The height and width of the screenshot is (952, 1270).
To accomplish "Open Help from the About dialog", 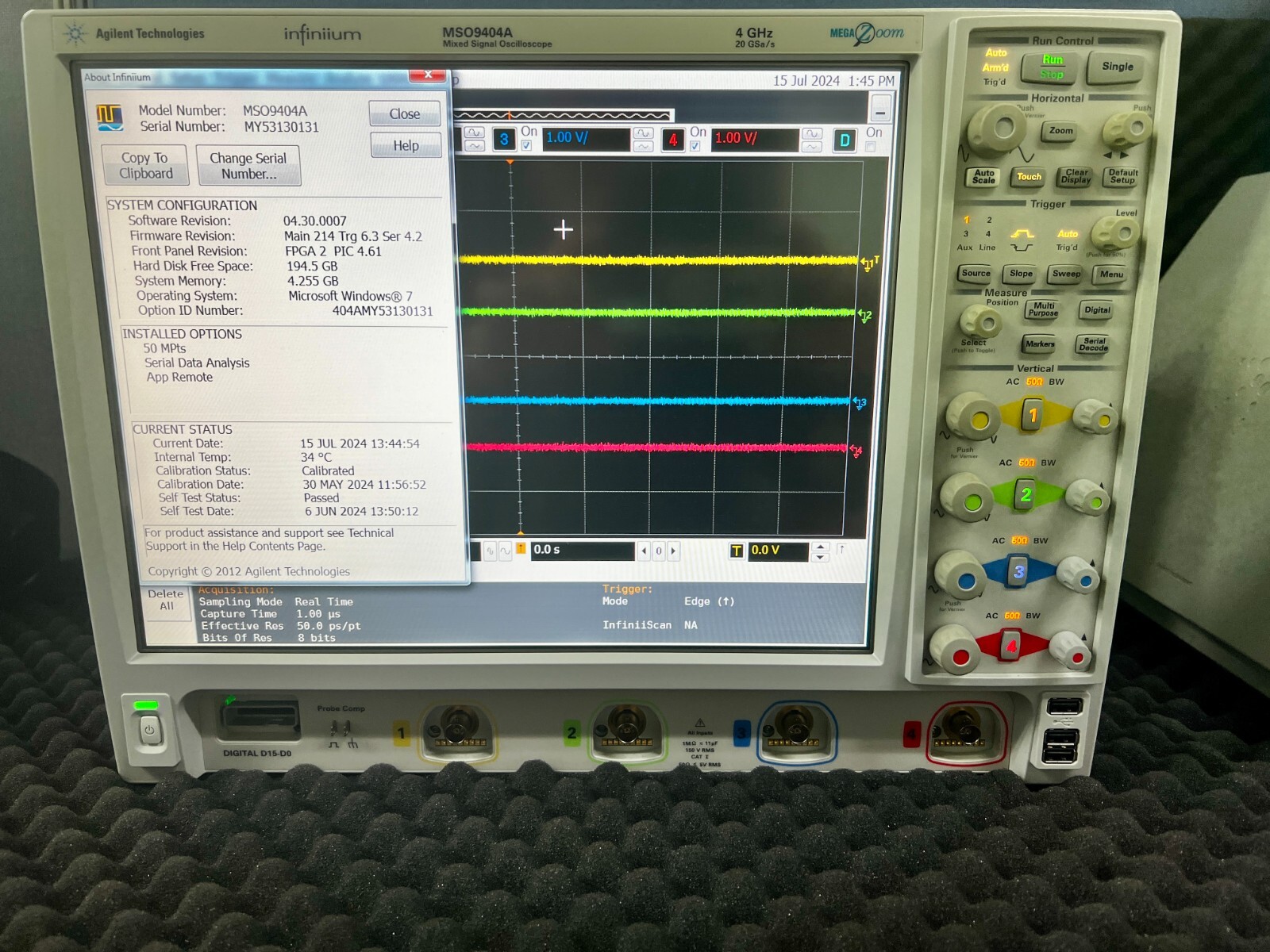I will 406,146.
